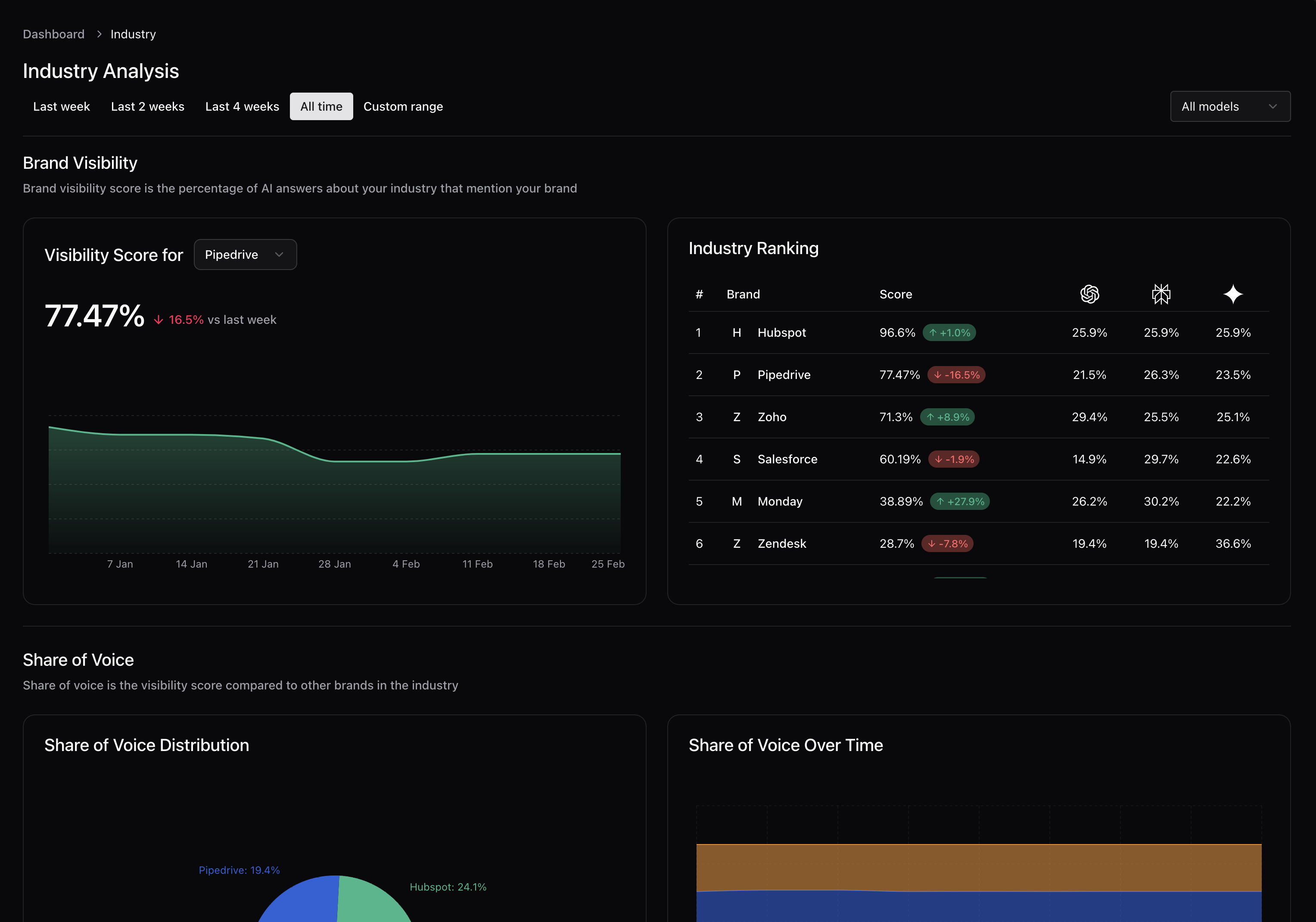
Task: Click the Perplexity model column icon
Action: 1160,294
